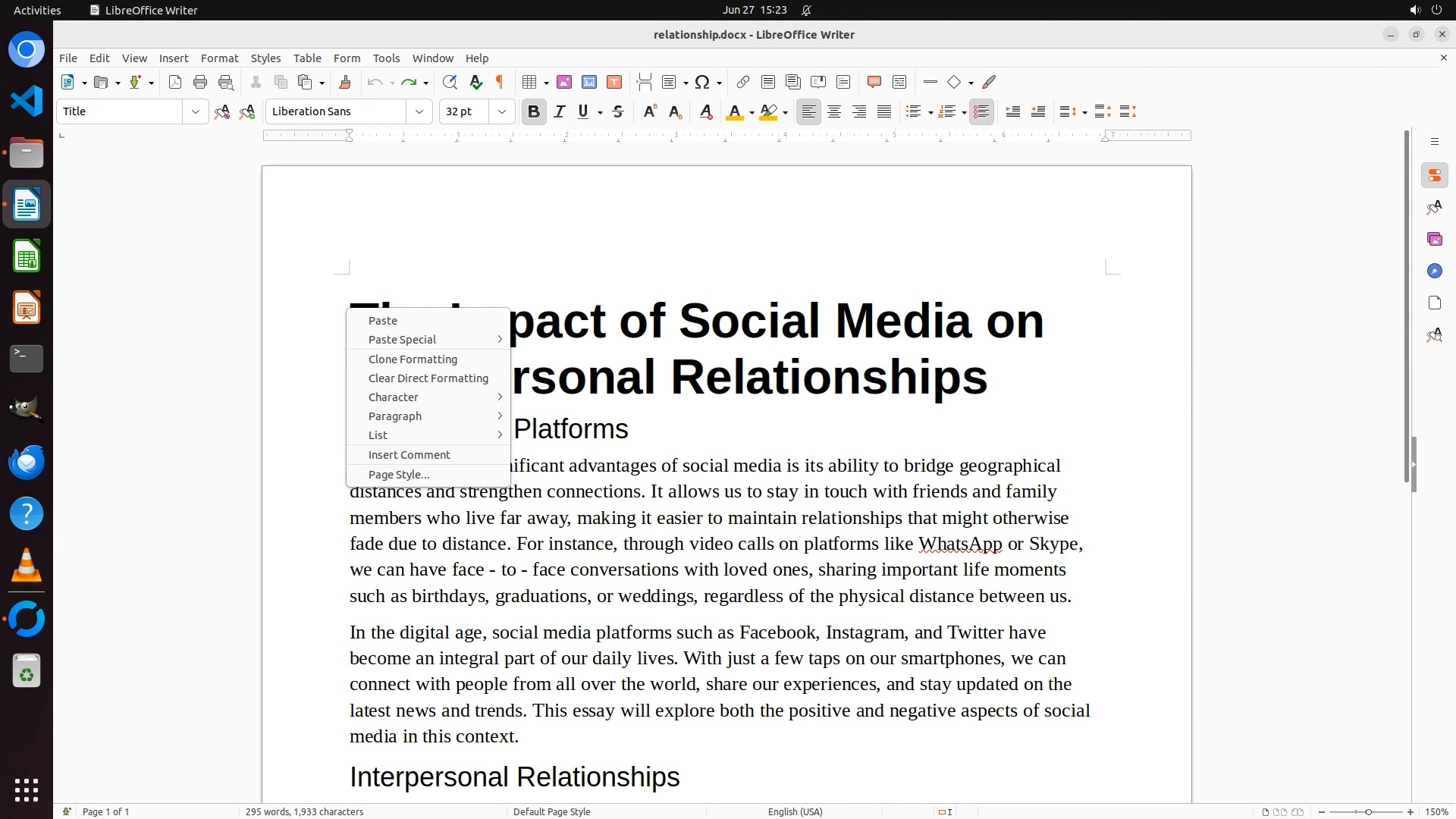Screen dimensions: 1456x819
Task: Click the Insert Hyperlink icon
Action: pyautogui.click(x=743, y=83)
